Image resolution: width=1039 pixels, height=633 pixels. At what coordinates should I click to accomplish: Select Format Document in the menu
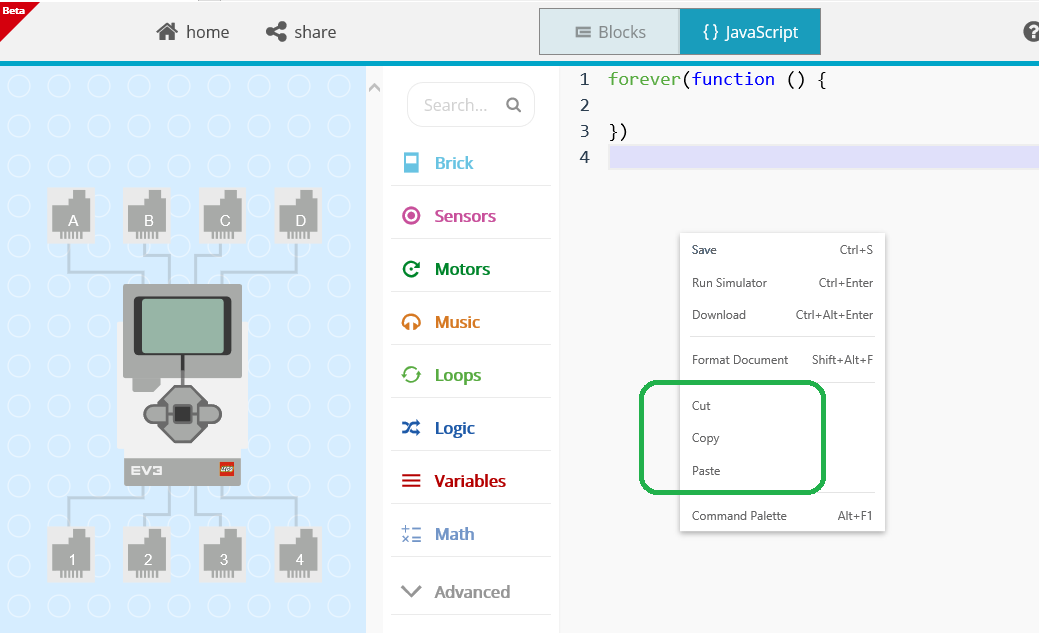point(740,359)
